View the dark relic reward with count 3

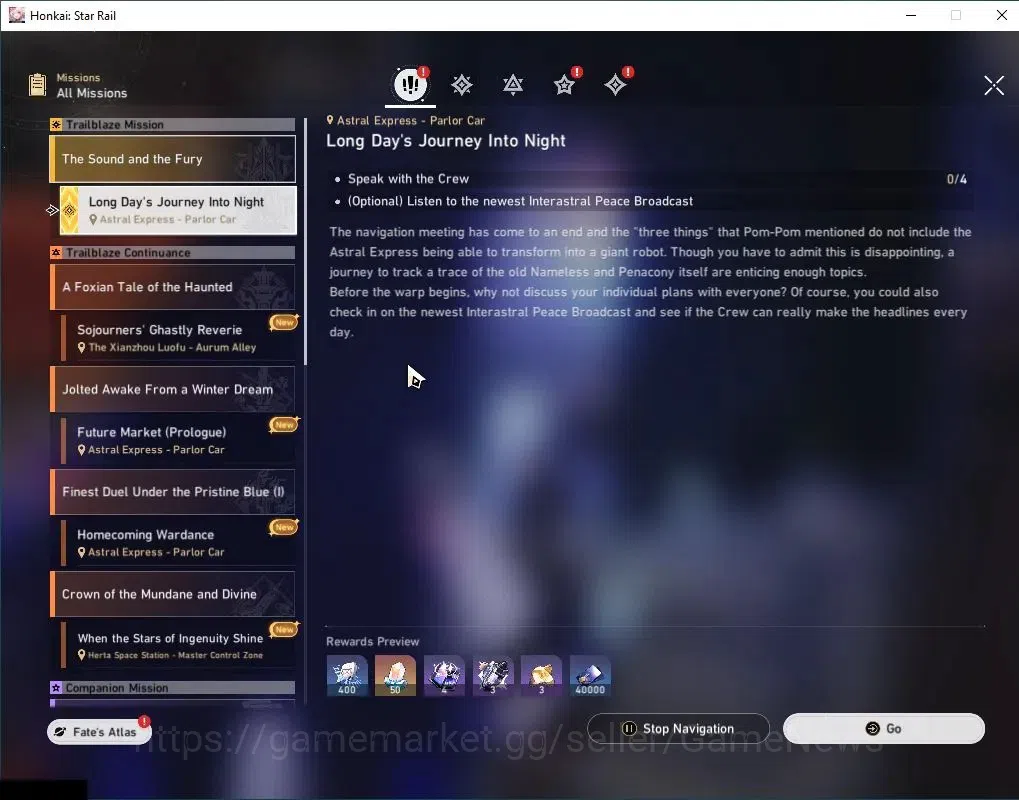[493, 676]
